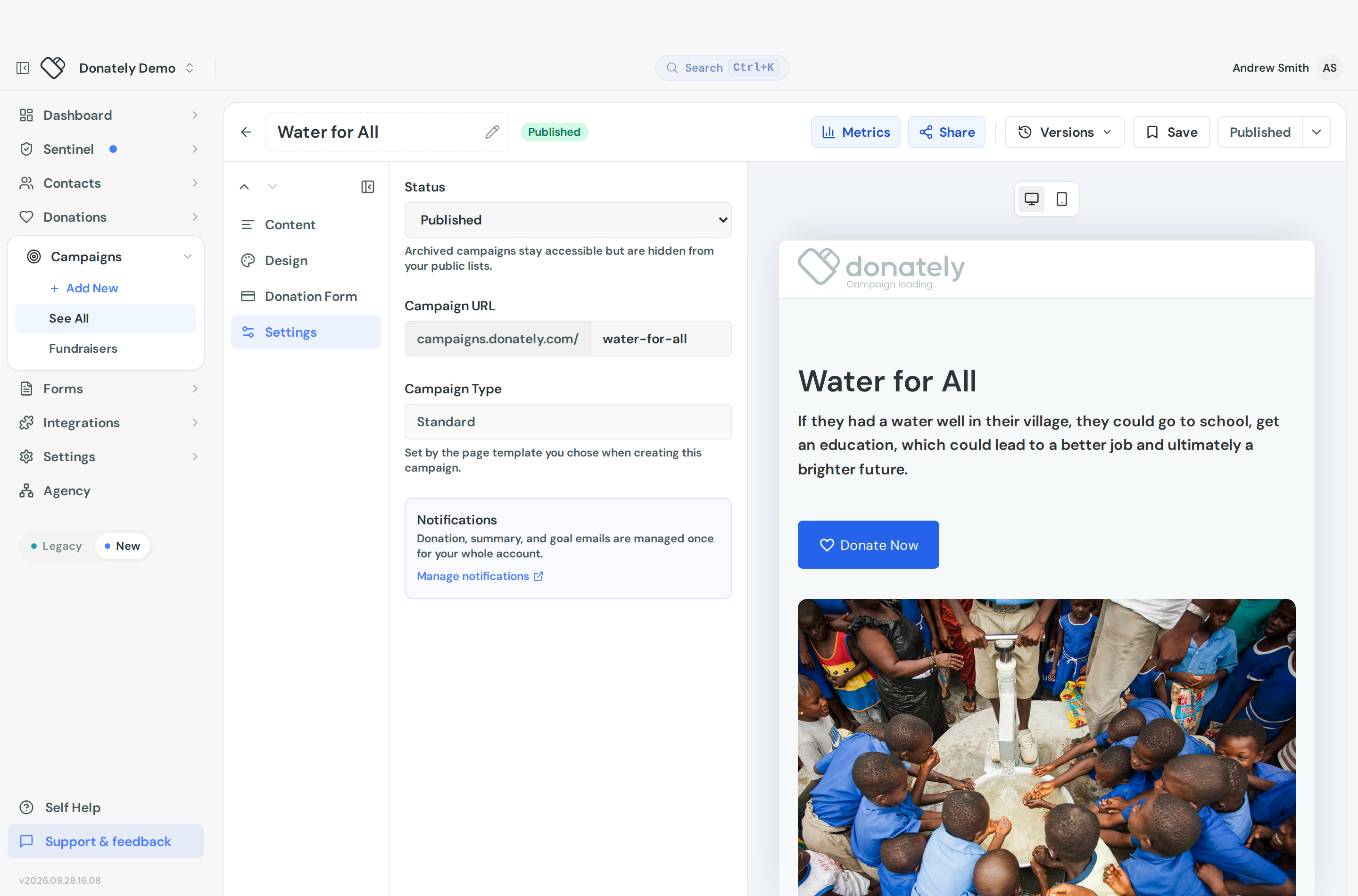Click Add New campaign
1358x896 pixels.
[84, 288]
